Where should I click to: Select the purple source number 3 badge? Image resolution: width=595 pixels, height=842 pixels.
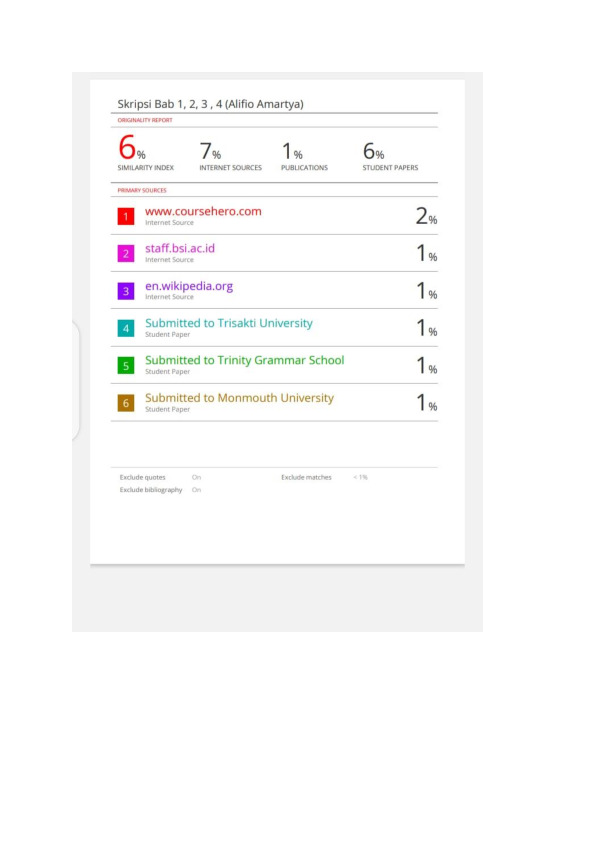[x=126, y=291]
